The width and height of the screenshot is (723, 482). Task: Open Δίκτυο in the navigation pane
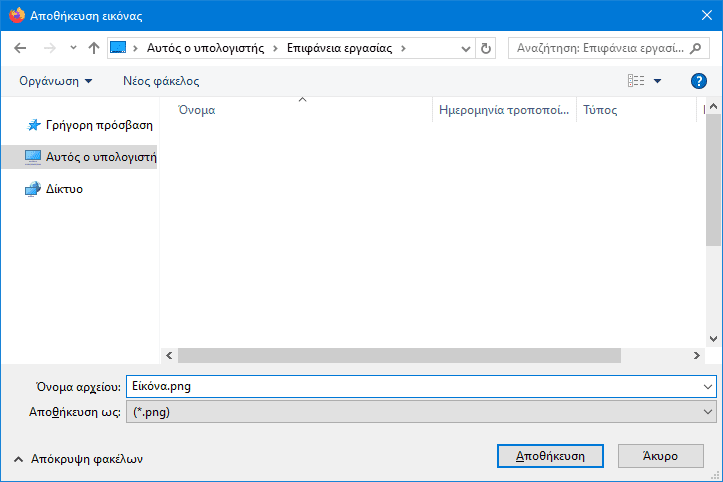[x=64, y=189]
